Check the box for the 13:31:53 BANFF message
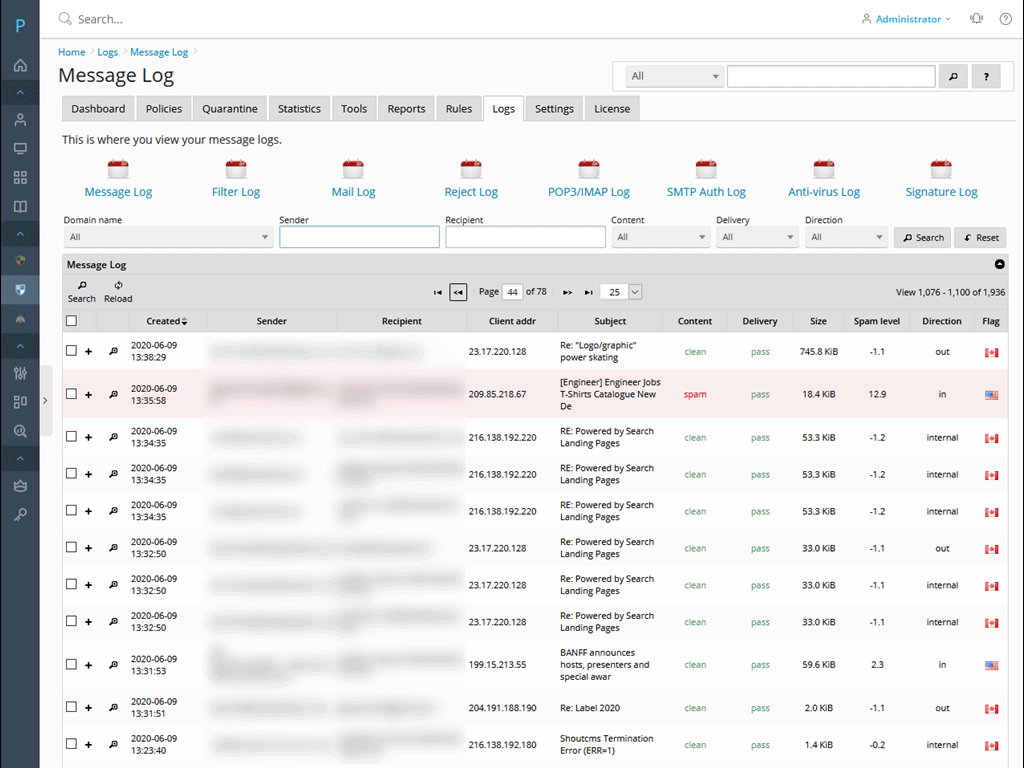 [71, 664]
